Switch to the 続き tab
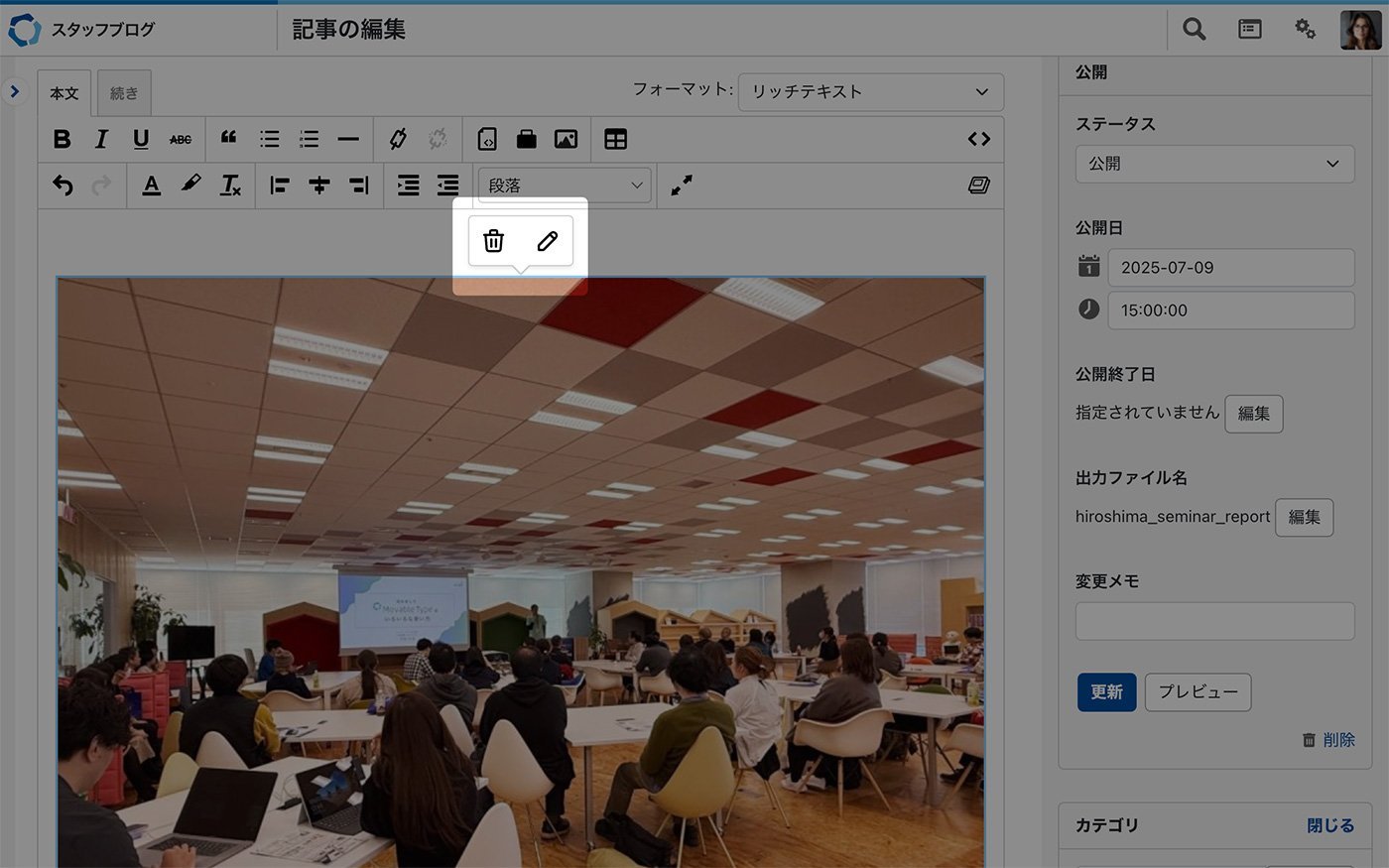The width and height of the screenshot is (1389, 868). 124,93
